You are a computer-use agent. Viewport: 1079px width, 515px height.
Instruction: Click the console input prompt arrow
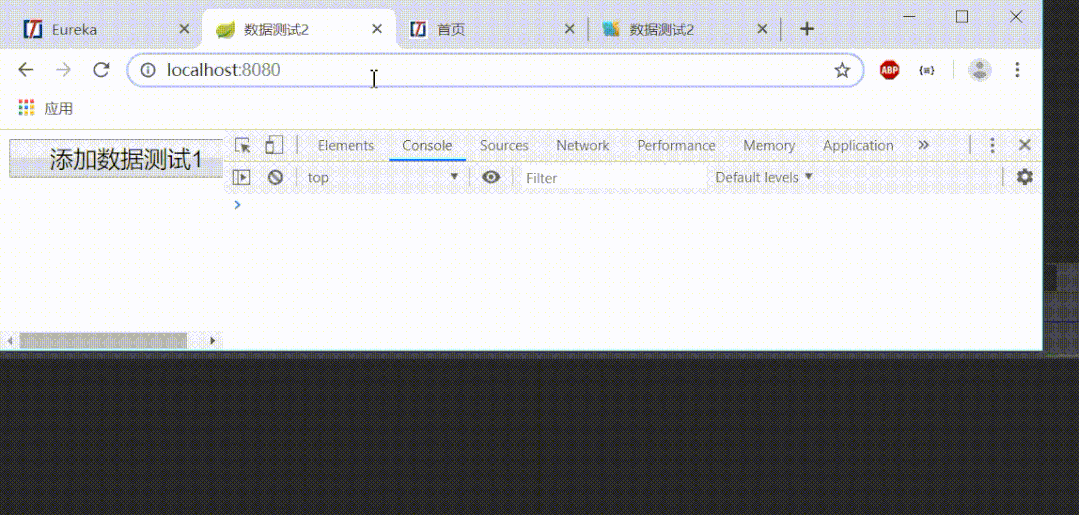(237, 204)
